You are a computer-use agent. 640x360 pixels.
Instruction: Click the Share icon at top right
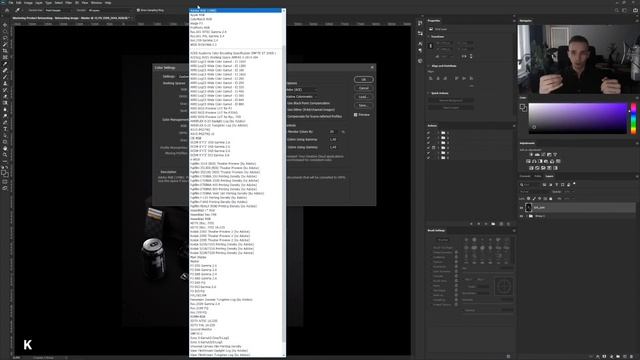[x=636, y=10]
